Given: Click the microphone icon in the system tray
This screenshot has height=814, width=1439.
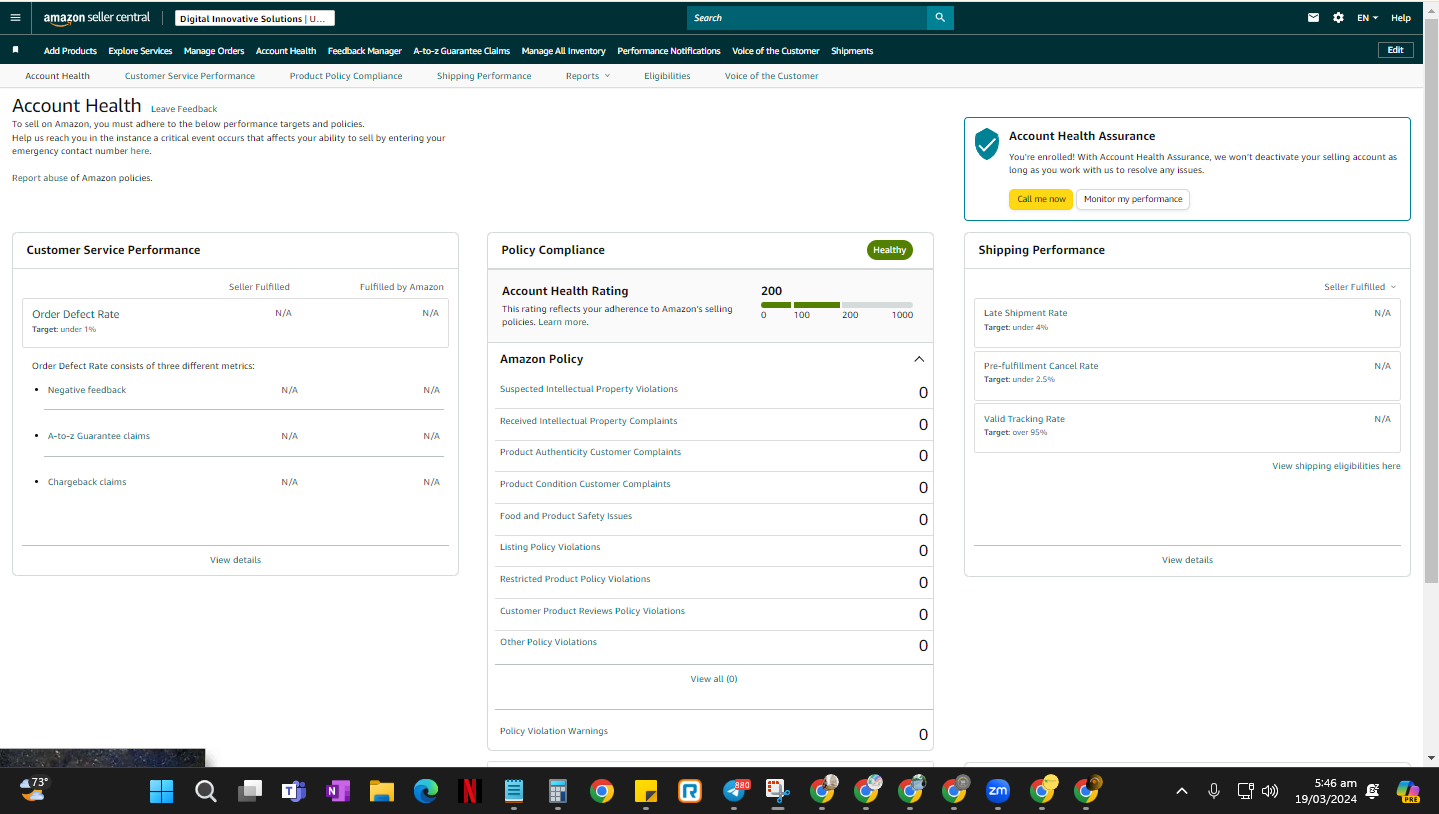Looking at the screenshot, I should (x=1214, y=791).
